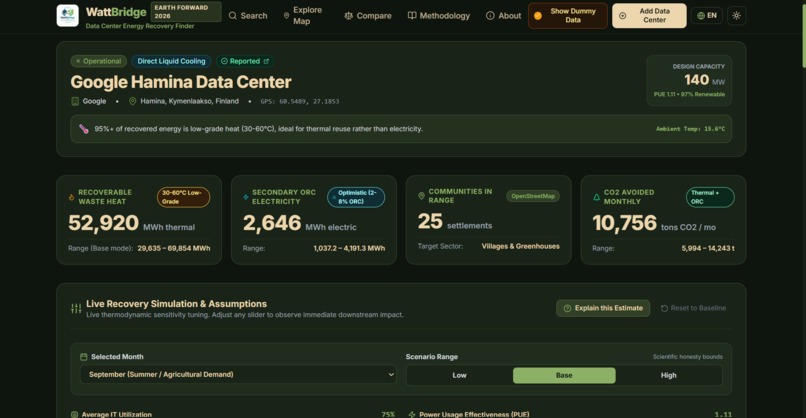Click the Add Data Center button
806x418 pixels.
(x=649, y=15)
